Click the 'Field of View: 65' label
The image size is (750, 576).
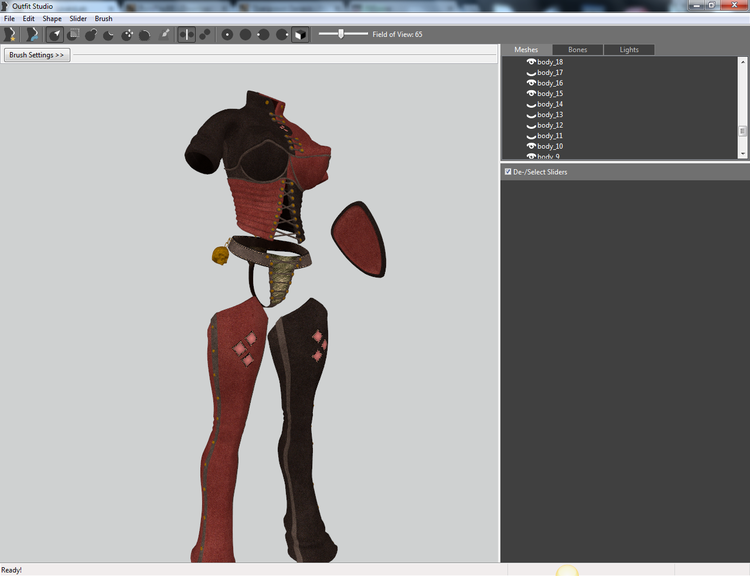(x=397, y=34)
